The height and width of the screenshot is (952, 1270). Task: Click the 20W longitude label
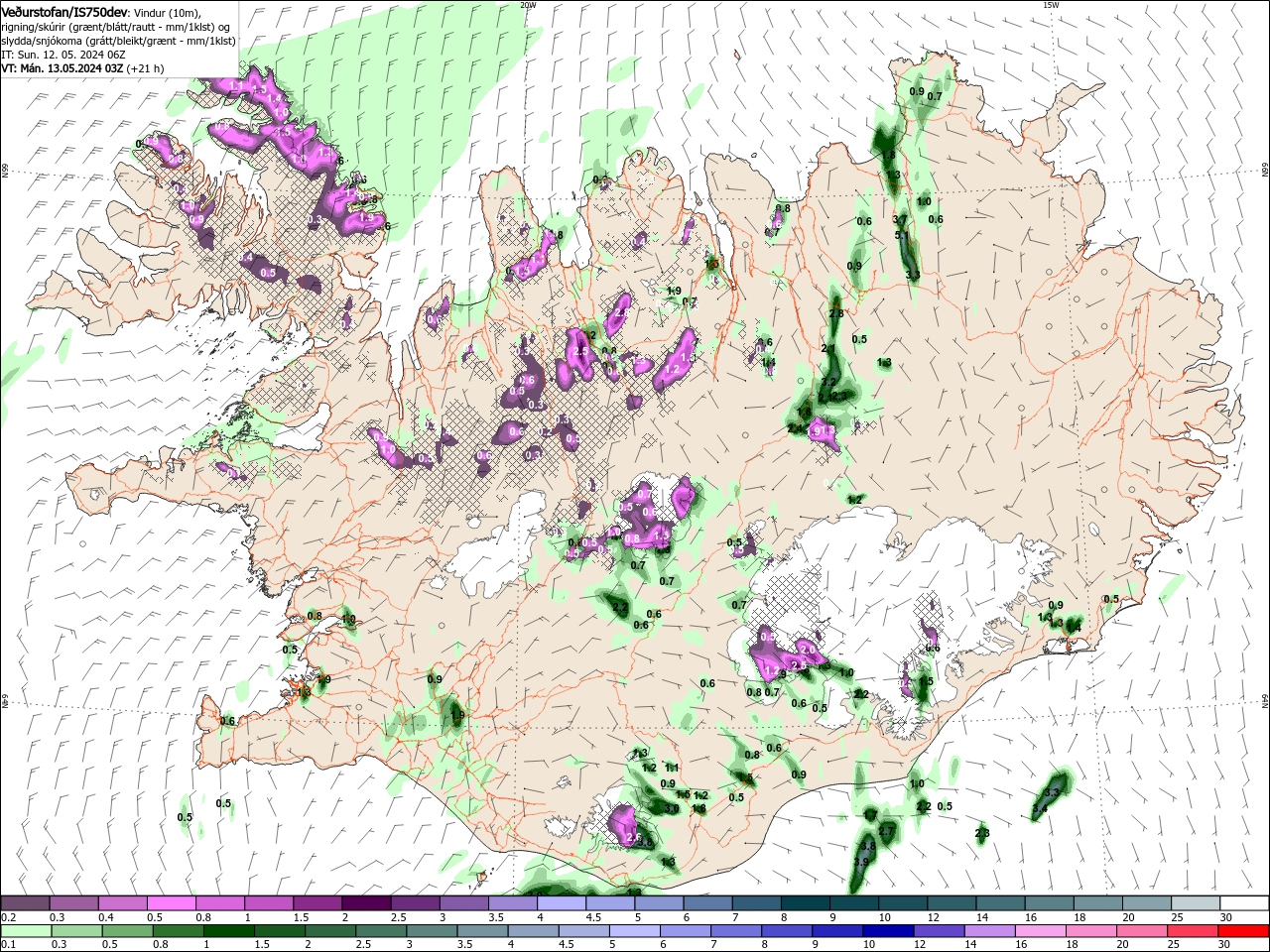pyautogui.click(x=528, y=5)
